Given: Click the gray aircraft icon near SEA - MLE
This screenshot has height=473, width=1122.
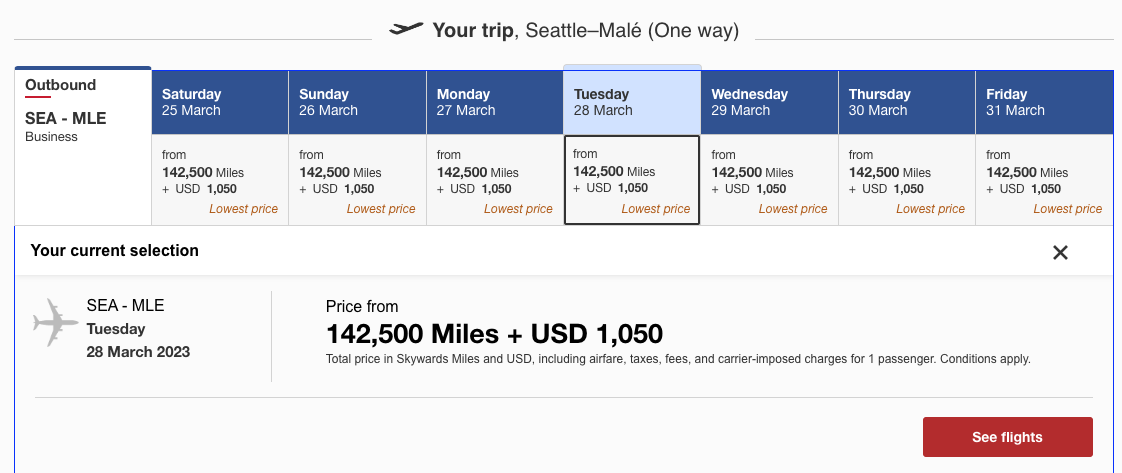Looking at the screenshot, I should 55,322.
